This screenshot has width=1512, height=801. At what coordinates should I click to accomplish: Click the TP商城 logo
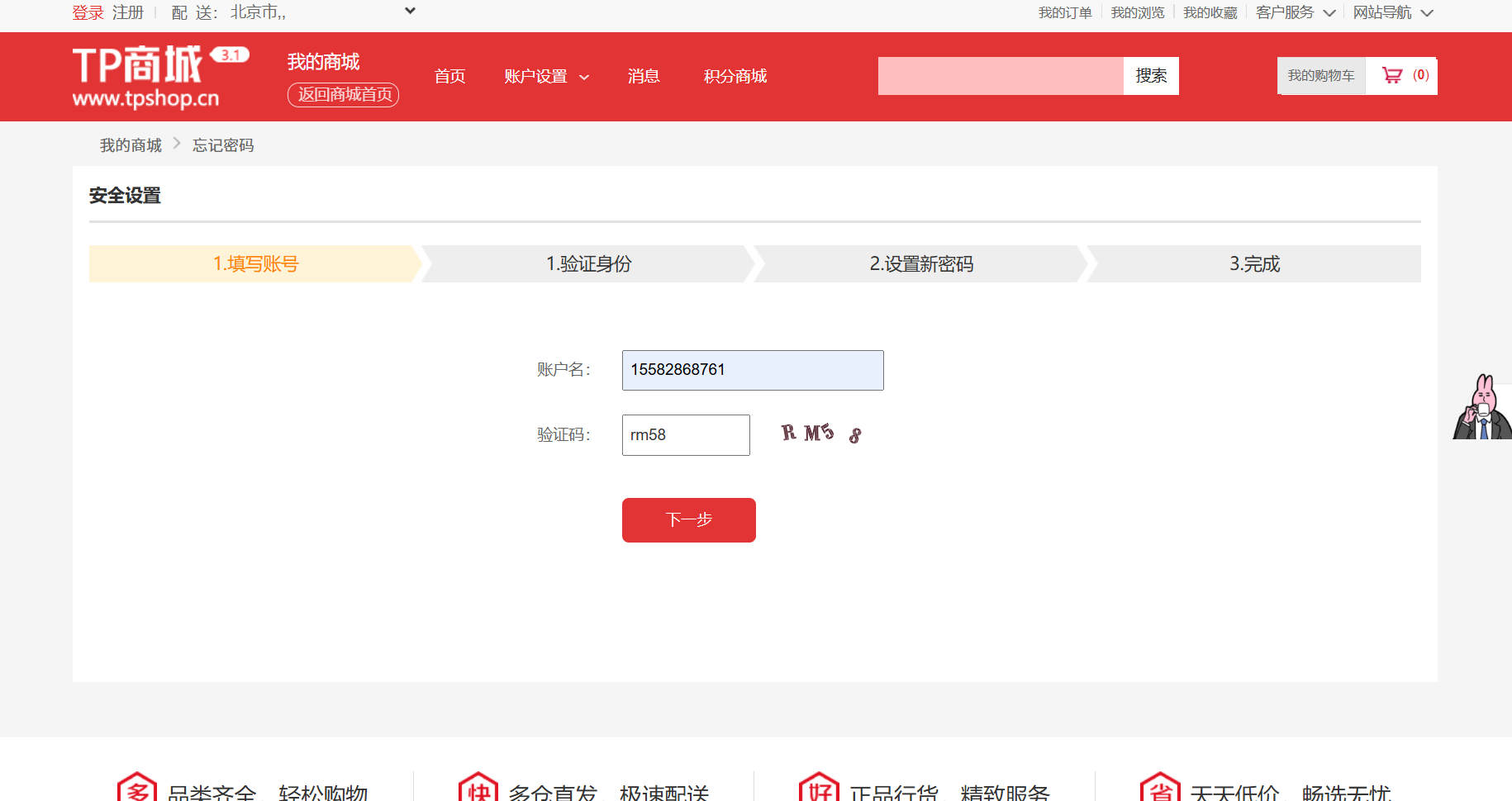[x=149, y=76]
